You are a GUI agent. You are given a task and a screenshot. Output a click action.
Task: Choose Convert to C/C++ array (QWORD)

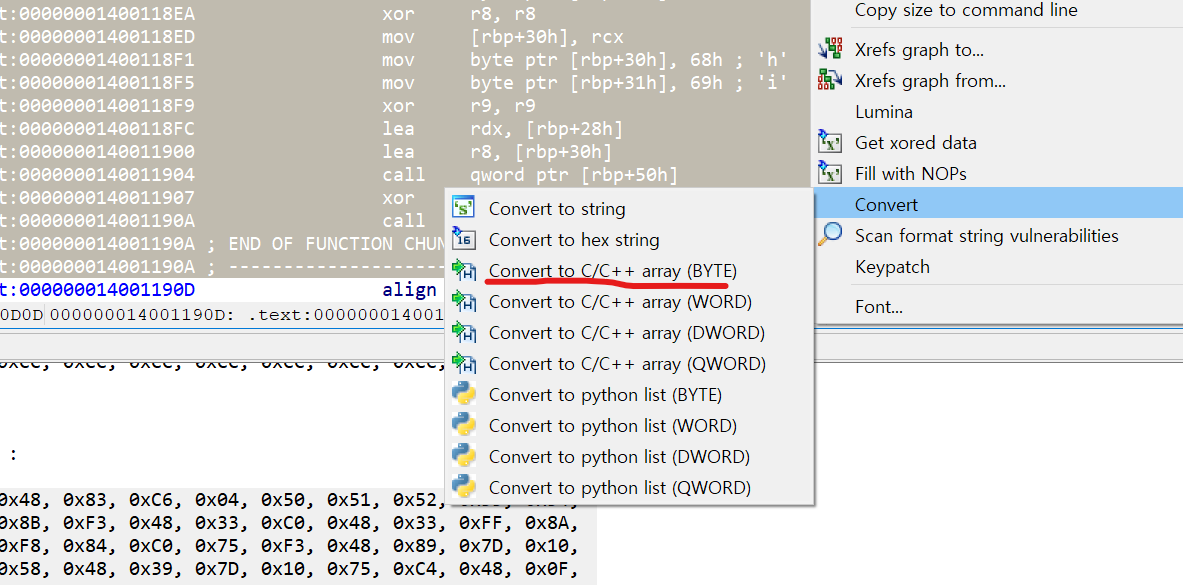[629, 363]
